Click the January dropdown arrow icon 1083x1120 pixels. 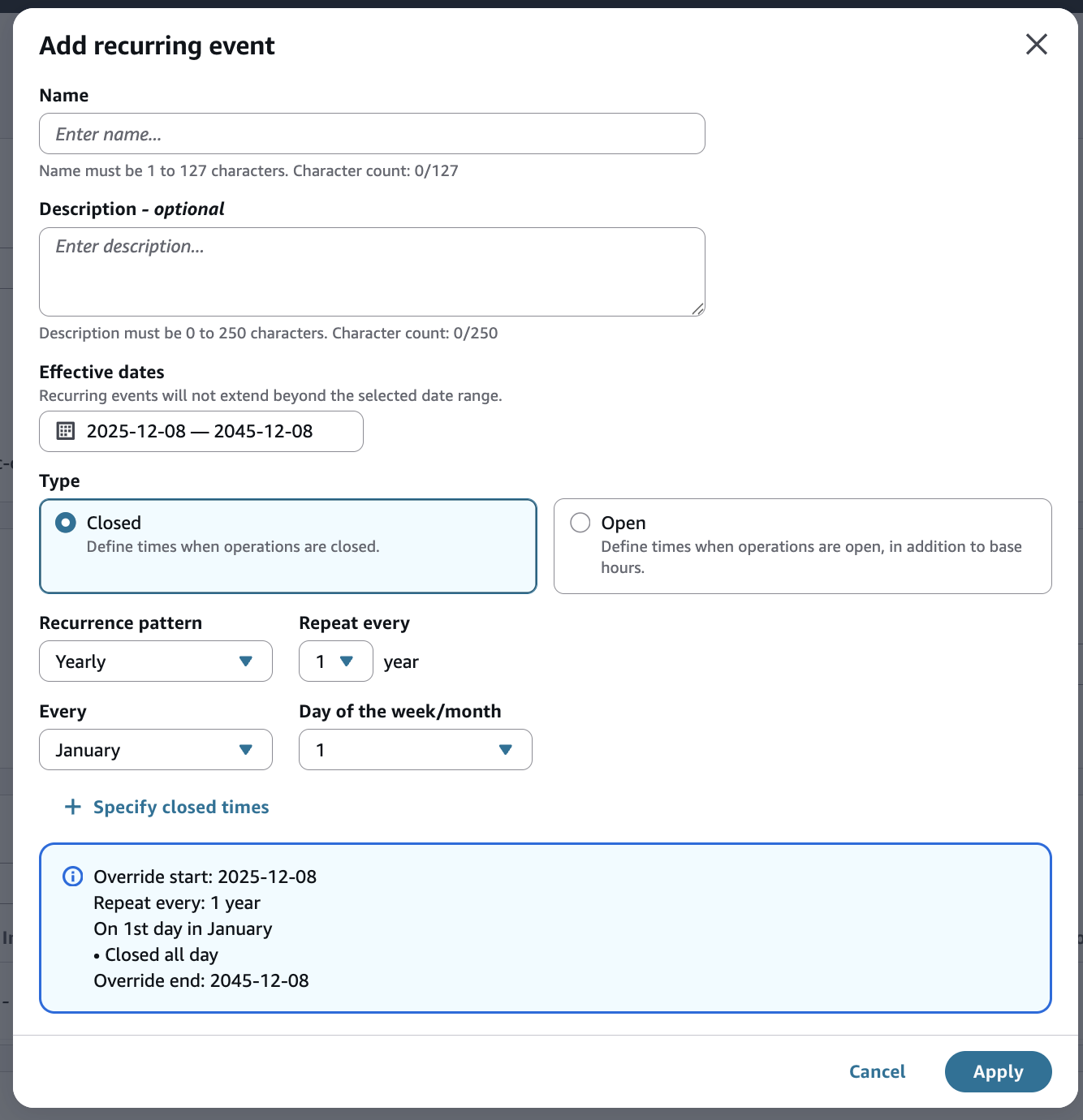click(246, 750)
